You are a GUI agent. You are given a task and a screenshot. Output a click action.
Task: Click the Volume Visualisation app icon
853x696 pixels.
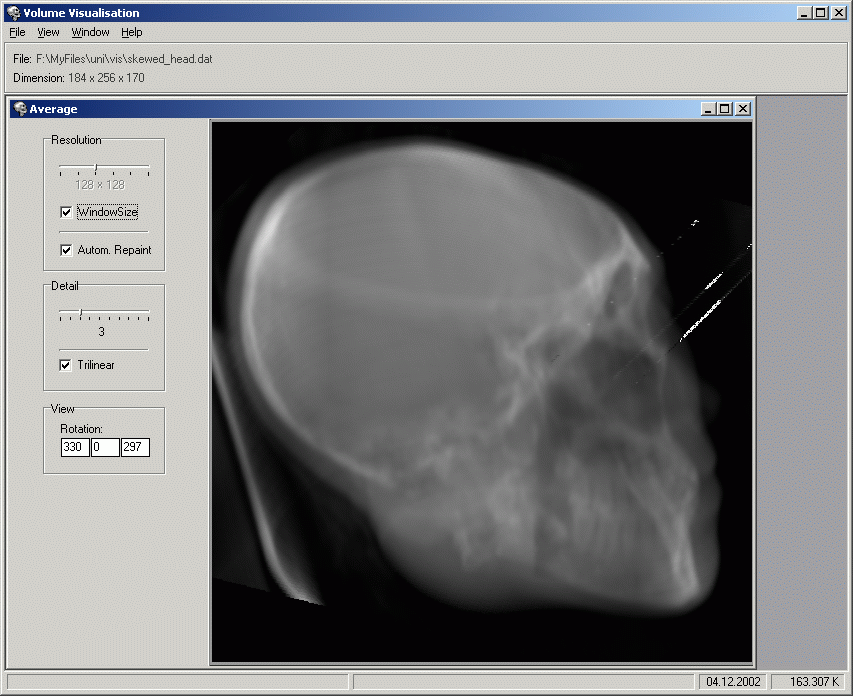pyautogui.click(x=14, y=13)
